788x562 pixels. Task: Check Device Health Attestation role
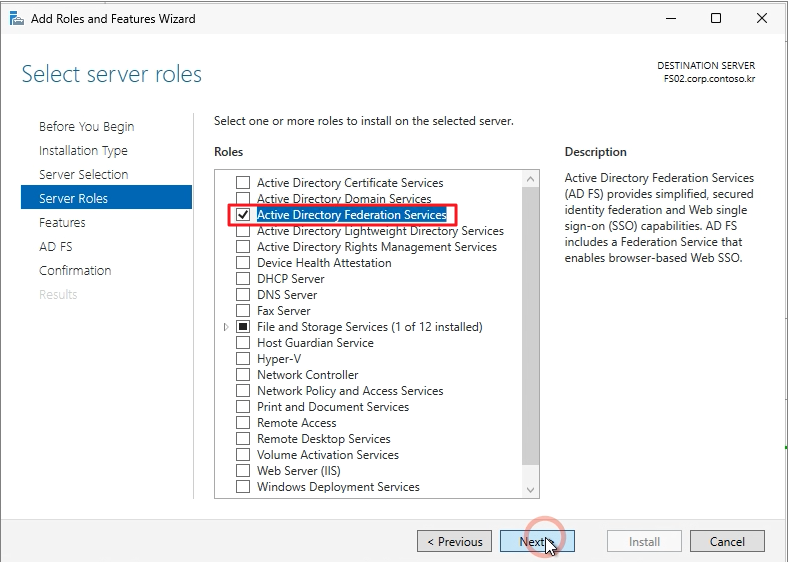[243, 263]
